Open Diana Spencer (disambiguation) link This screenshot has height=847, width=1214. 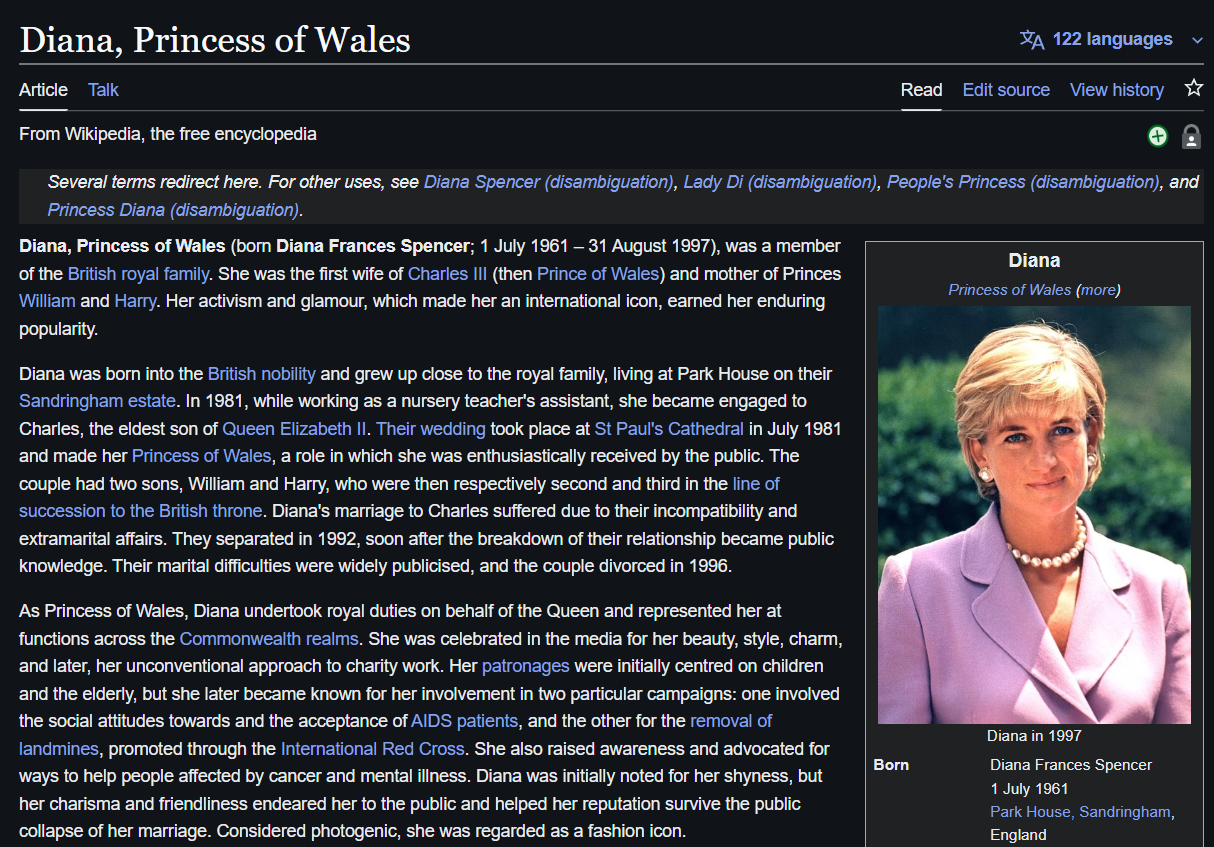click(x=549, y=182)
